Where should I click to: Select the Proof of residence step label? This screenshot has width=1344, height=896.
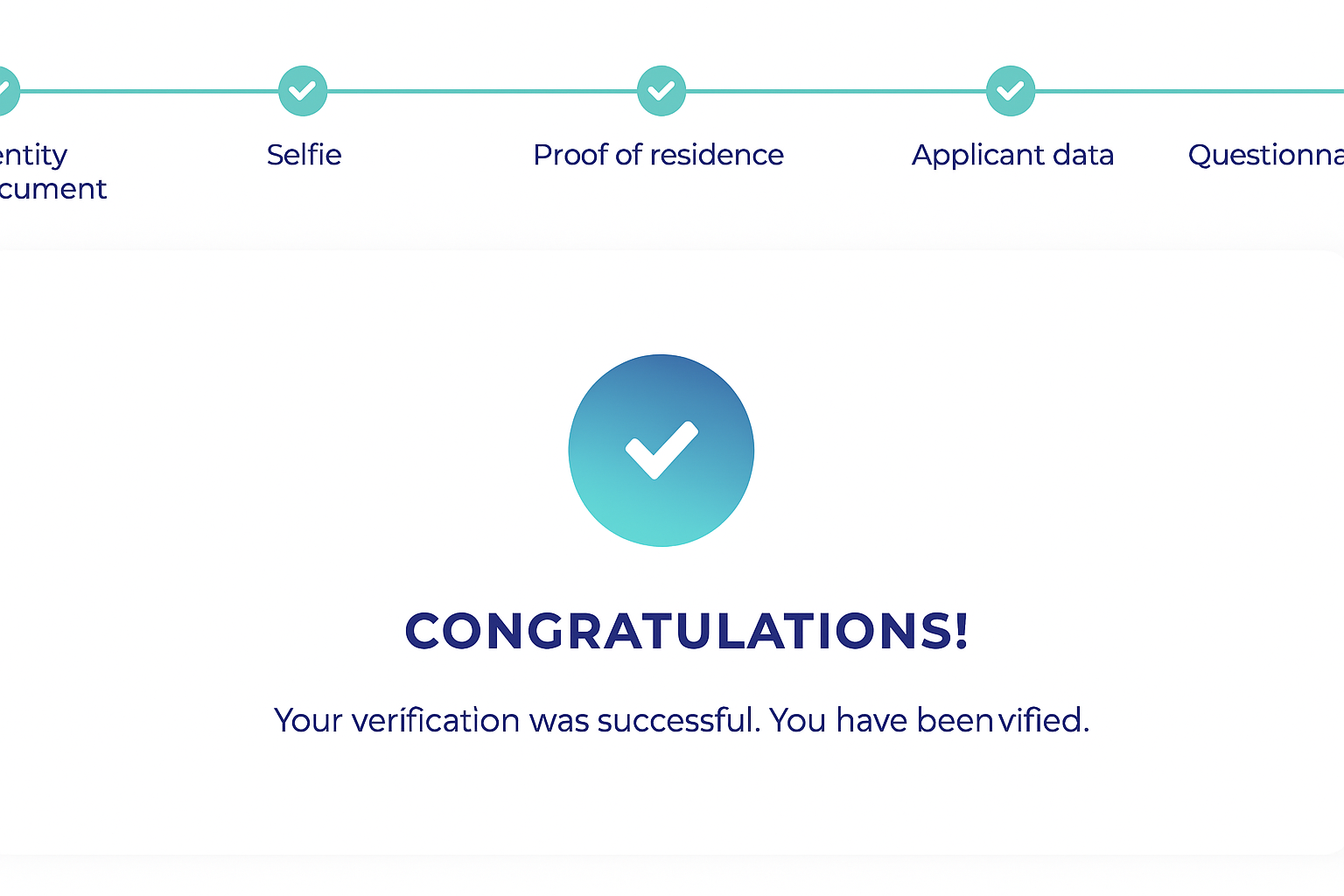(658, 155)
